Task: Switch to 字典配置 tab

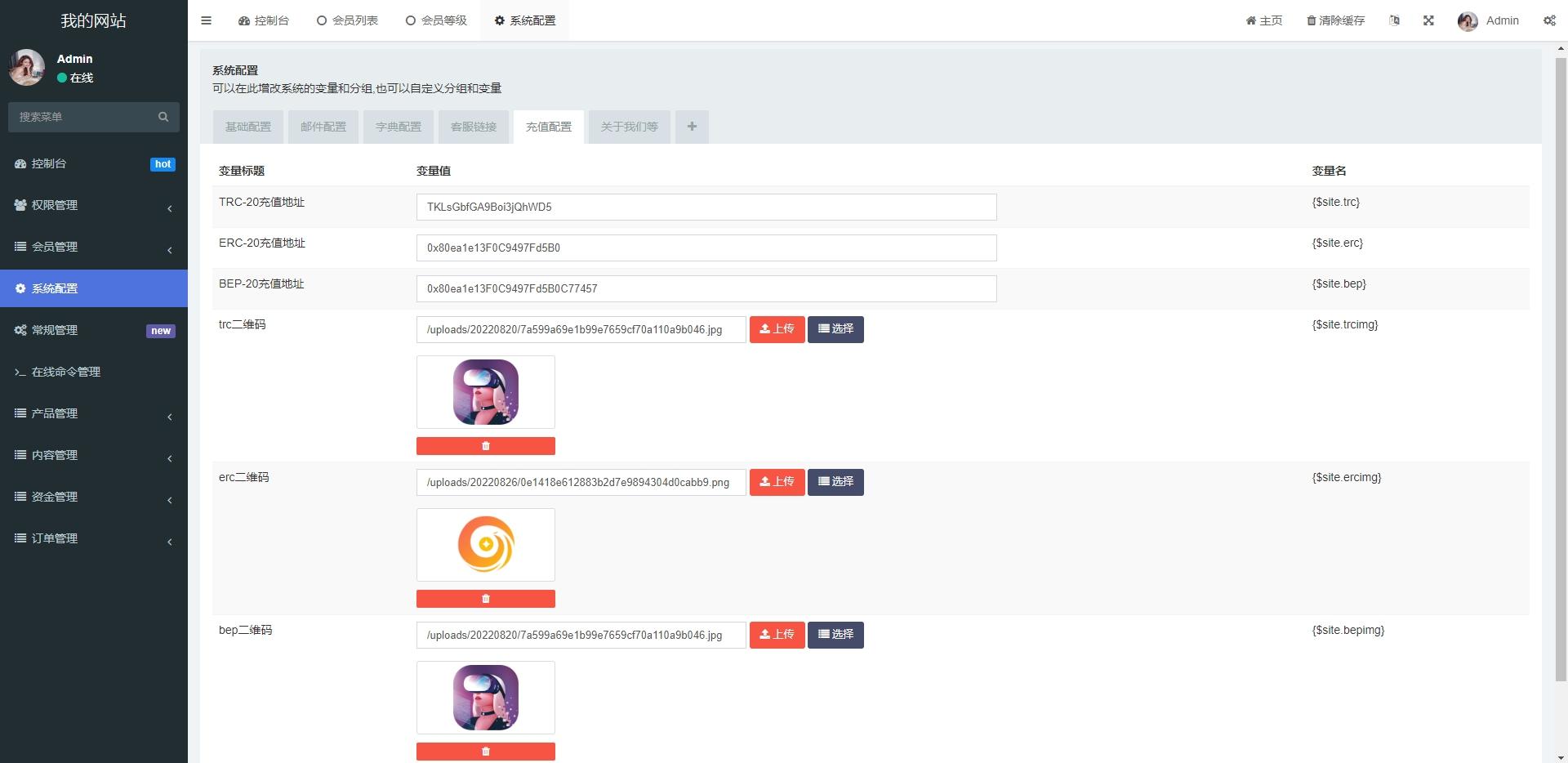Action: click(399, 127)
